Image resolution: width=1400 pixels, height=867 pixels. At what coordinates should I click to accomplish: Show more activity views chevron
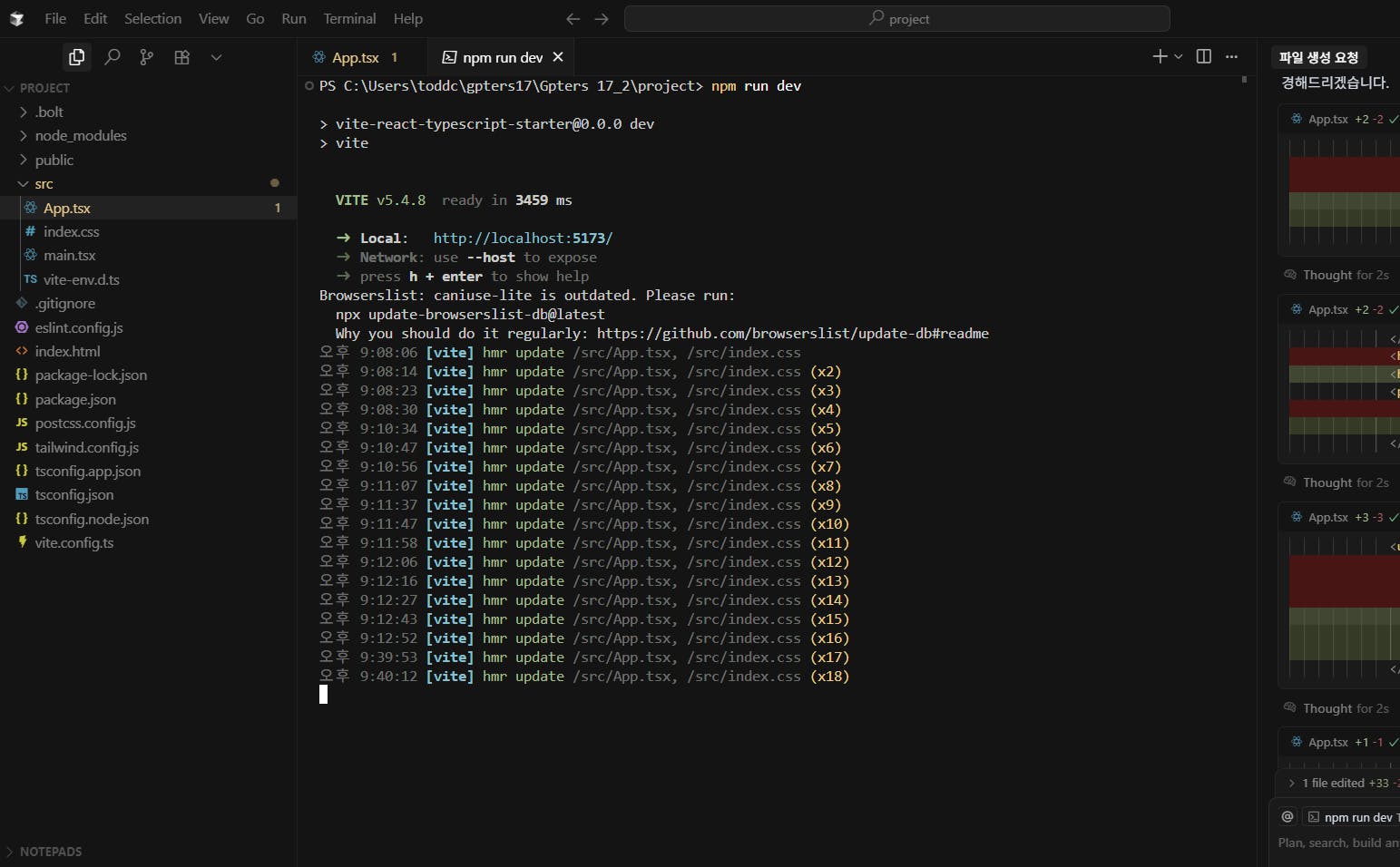[x=216, y=57]
